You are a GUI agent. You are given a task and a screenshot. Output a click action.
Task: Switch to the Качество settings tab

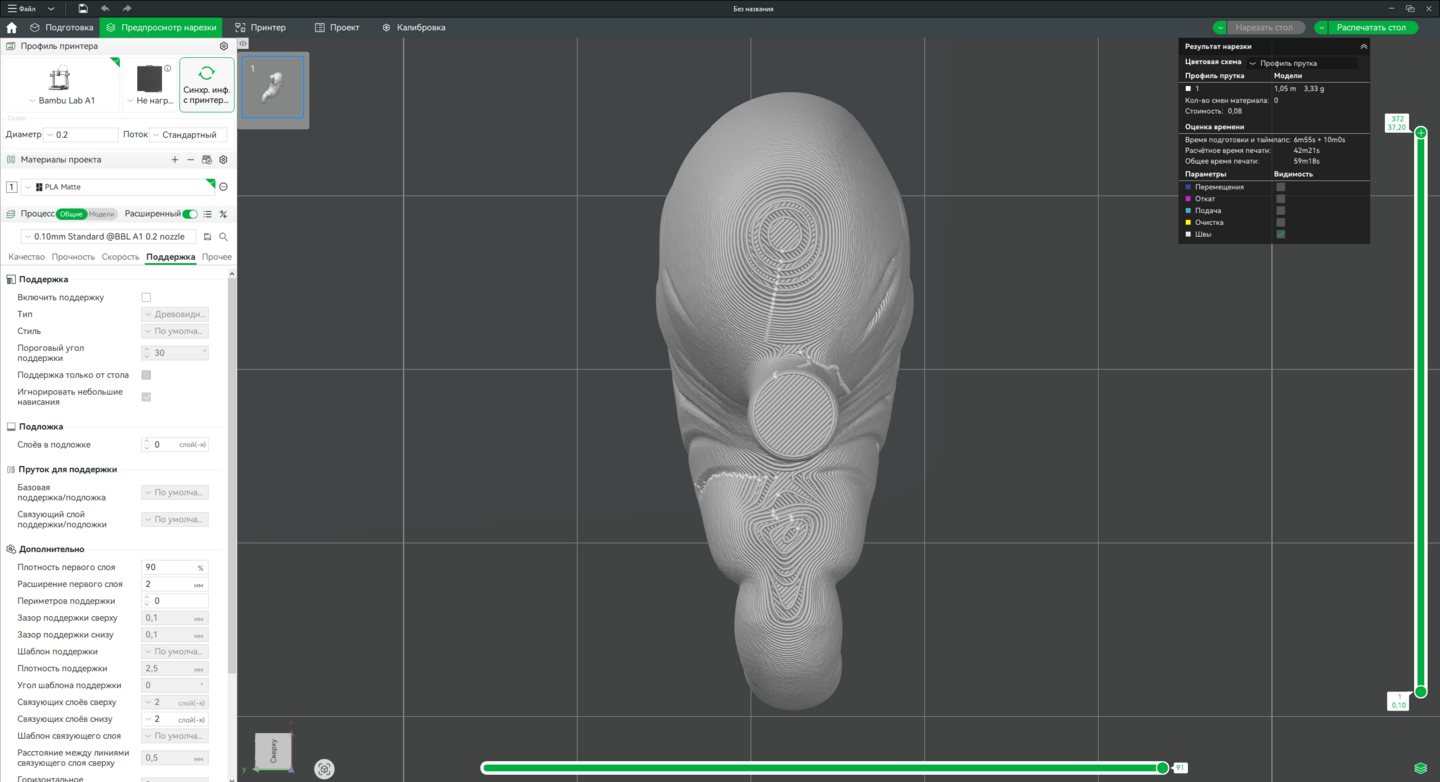coord(26,257)
